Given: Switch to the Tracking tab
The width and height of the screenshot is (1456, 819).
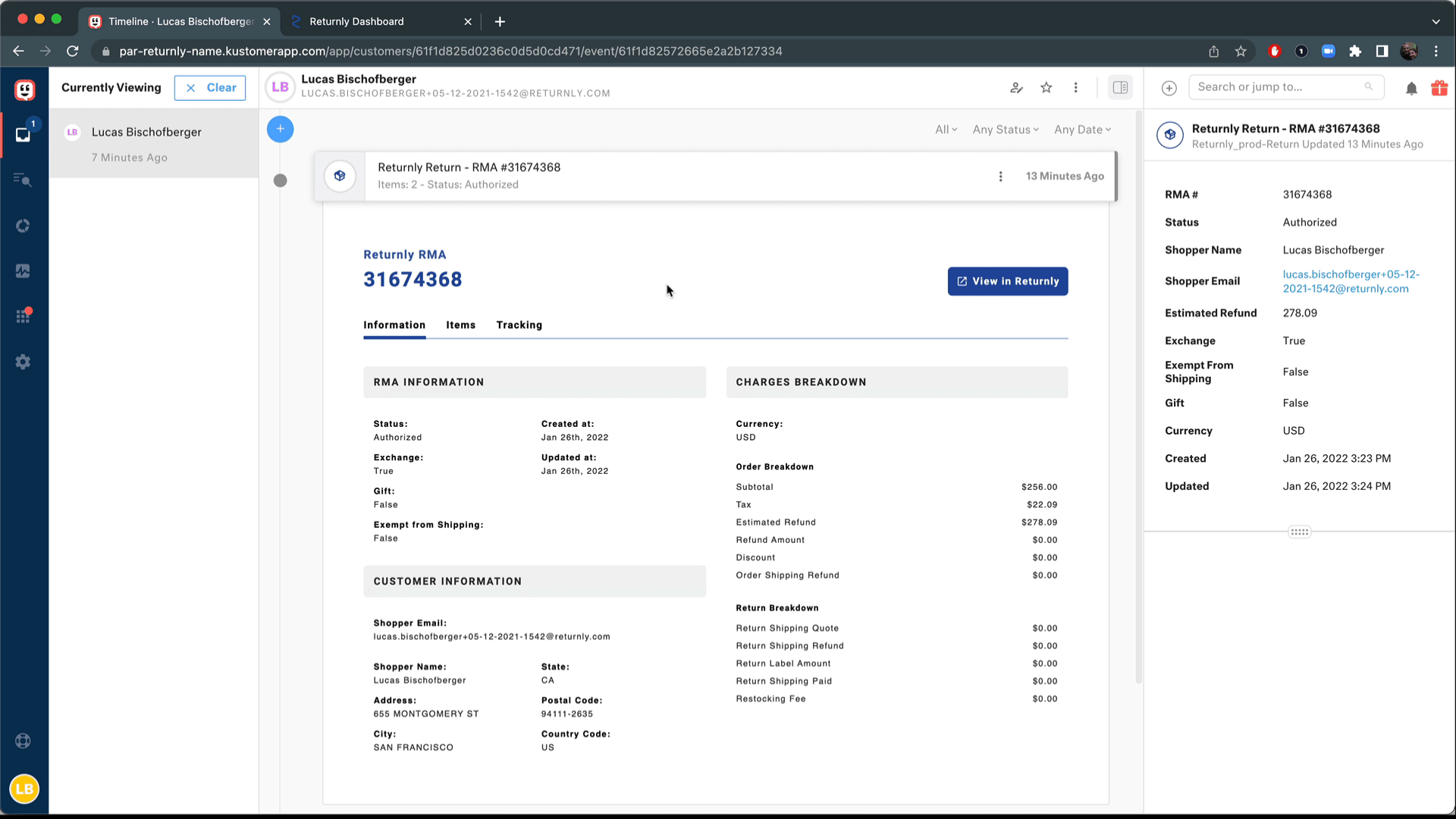Looking at the screenshot, I should pyautogui.click(x=519, y=325).
